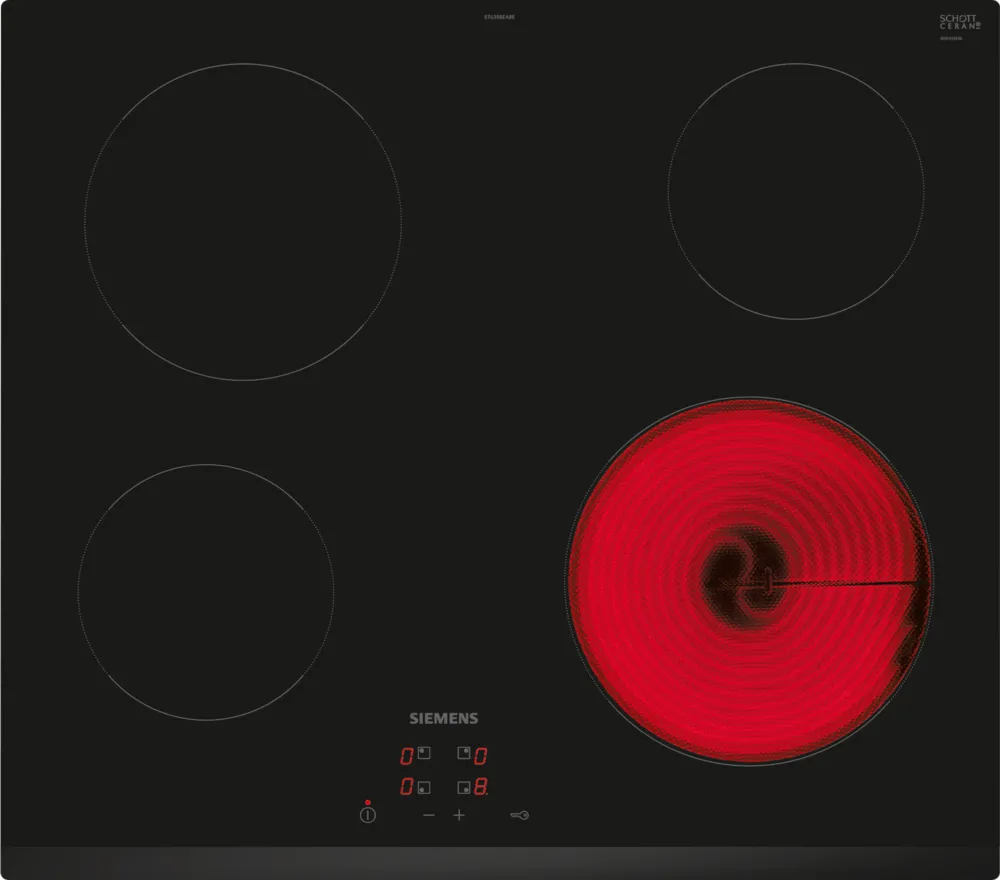Click the glowing red front-right burner

pyautogui.click(x=750, y=580)
